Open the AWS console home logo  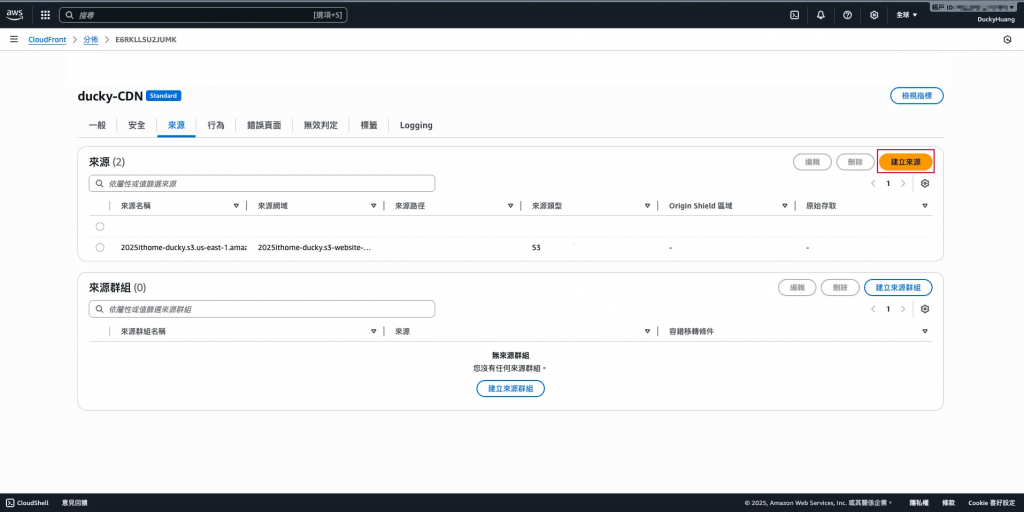coord(14,14)
